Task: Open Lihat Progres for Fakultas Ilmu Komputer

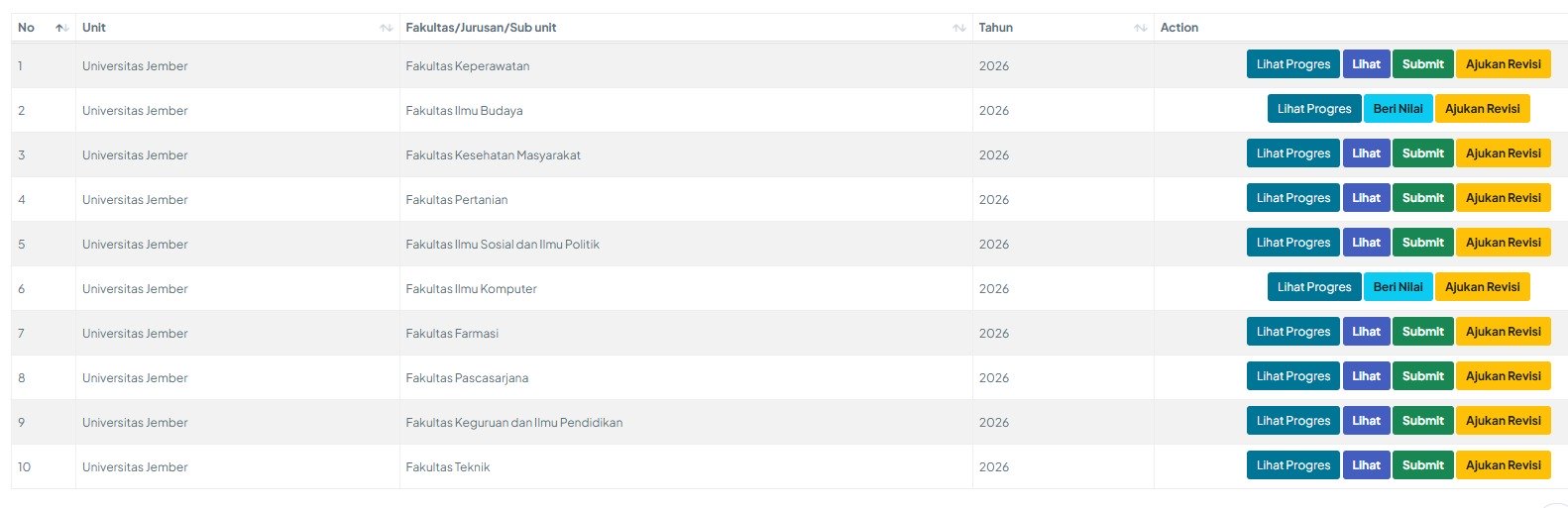Action: 1313,287
